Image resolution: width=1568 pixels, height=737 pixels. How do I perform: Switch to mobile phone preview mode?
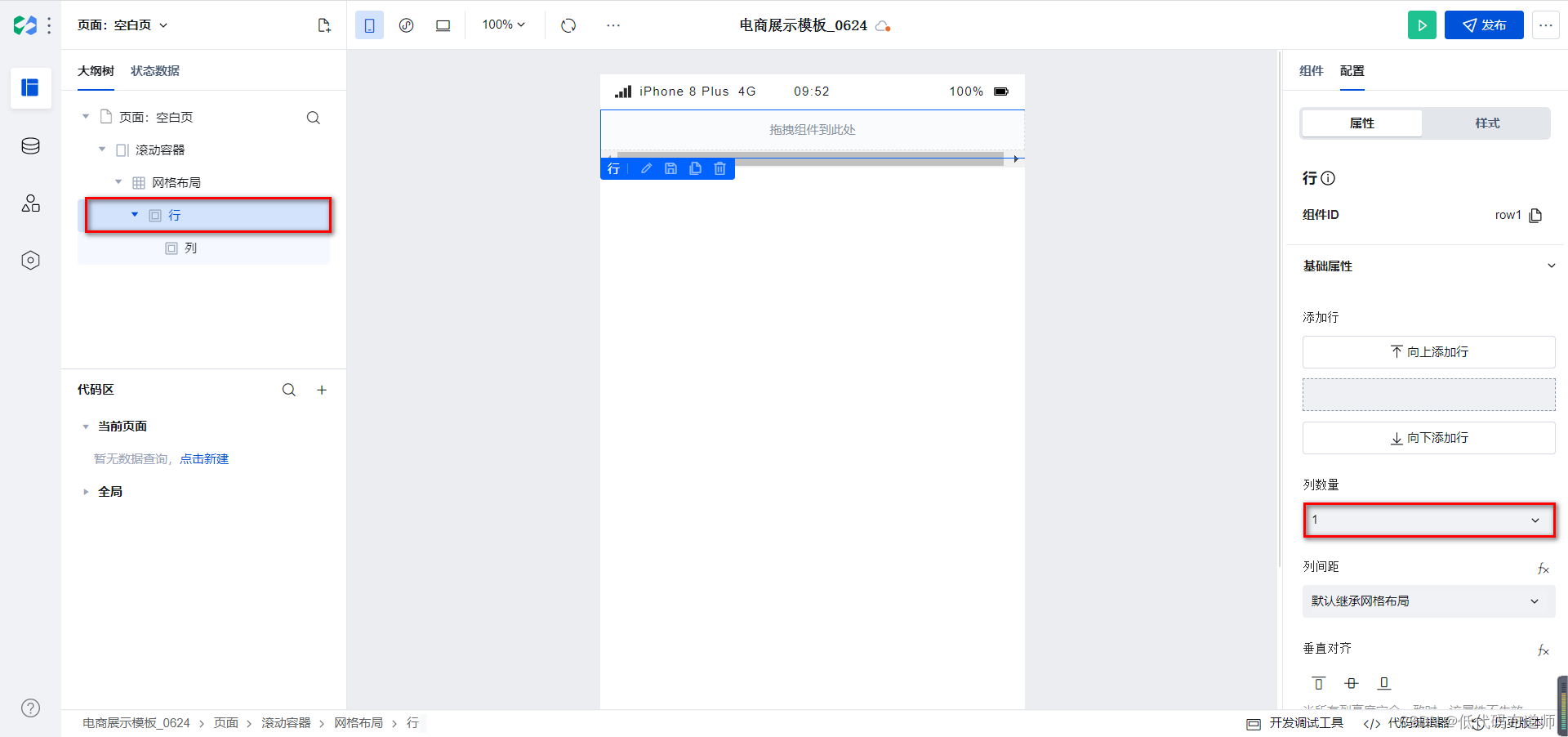click(369, 25)
